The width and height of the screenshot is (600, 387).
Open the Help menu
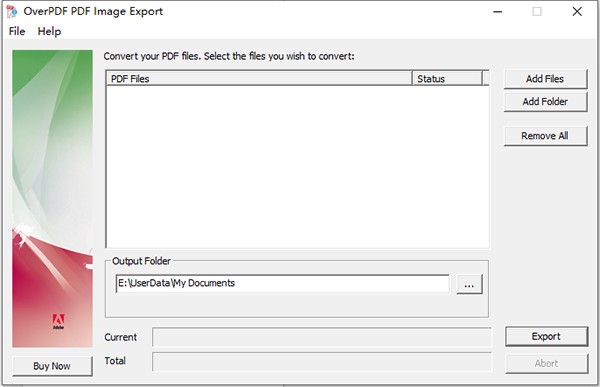49,31
